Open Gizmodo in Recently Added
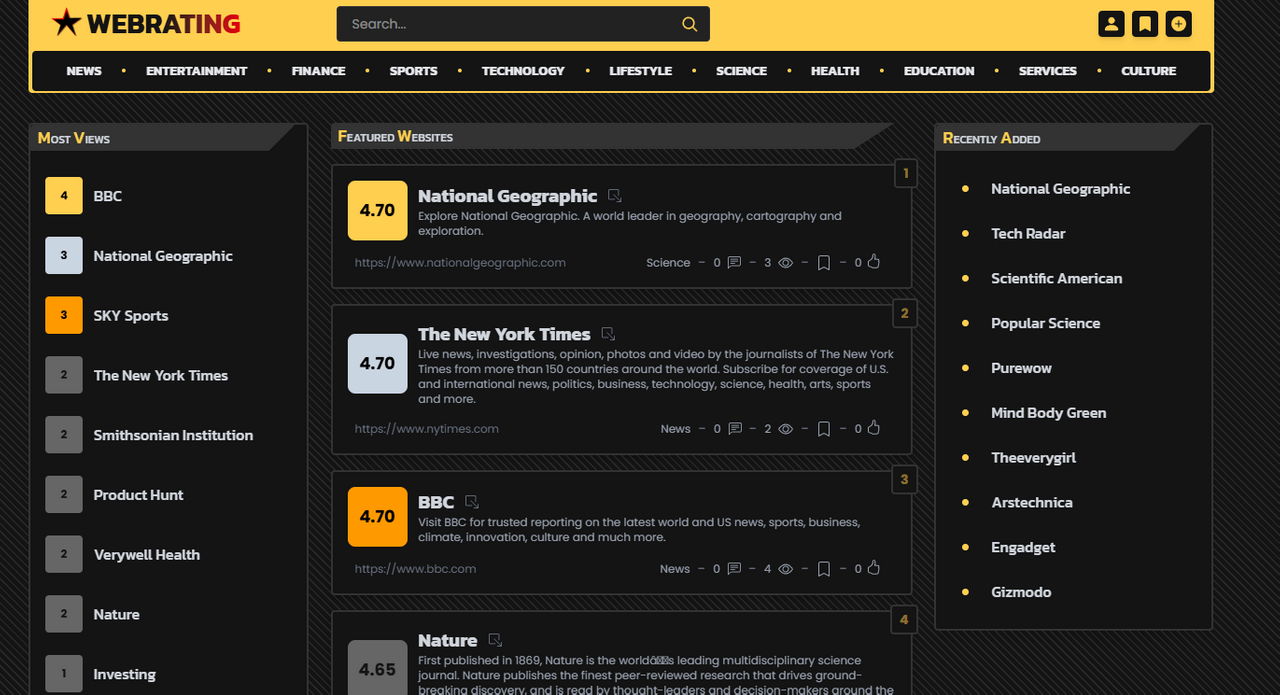The height and width of the screenshot is (695, 1280). (1021, 592)
